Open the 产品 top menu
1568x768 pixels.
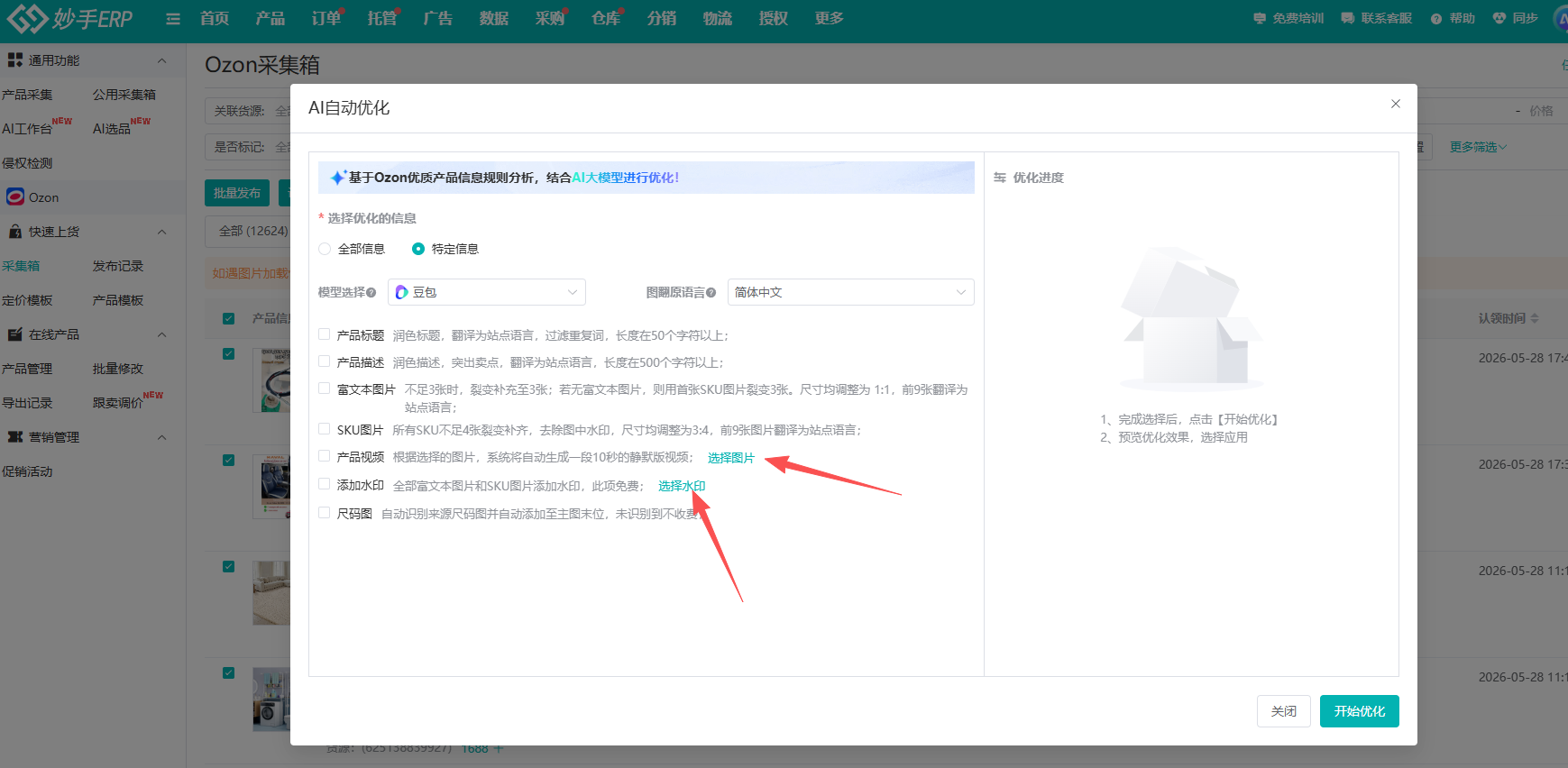(271, 18)
